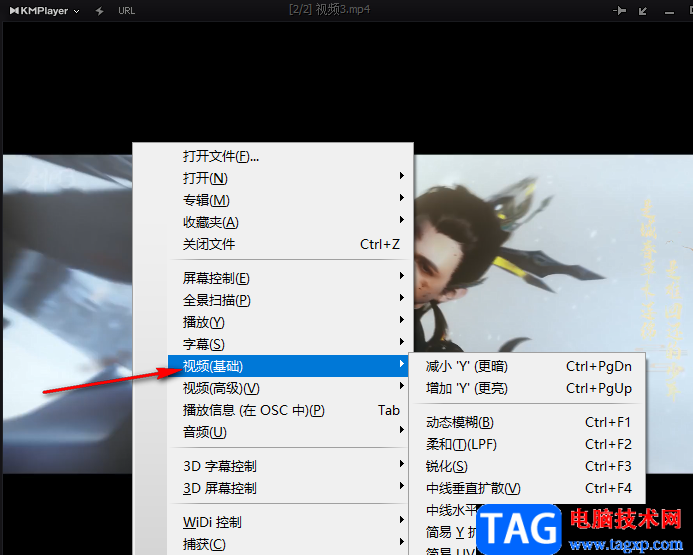Toggle 中线垂直扩散(V) filter

click(x=528, y=489)
